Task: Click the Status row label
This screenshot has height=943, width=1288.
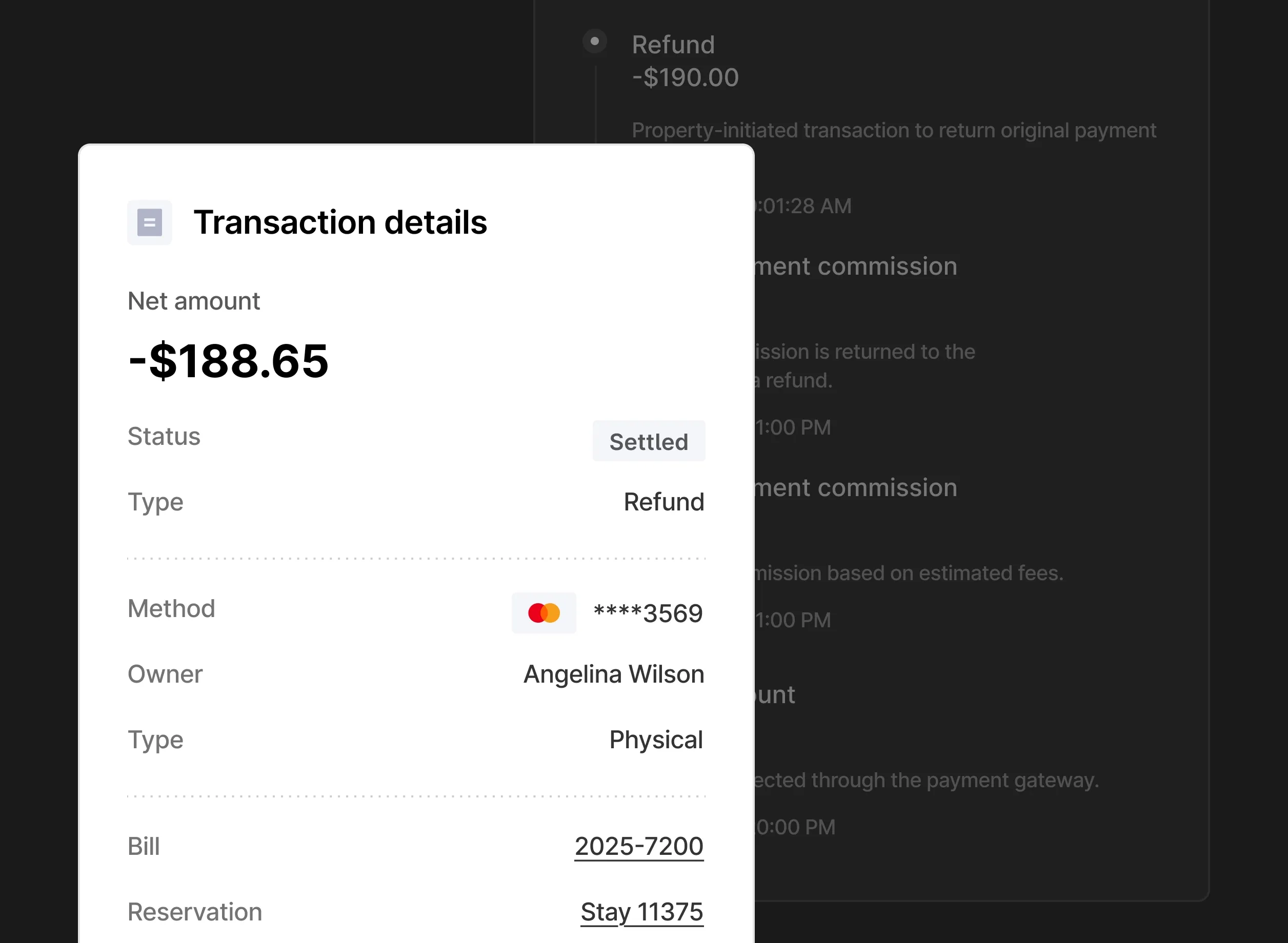Action: click(x=164, y=437)
